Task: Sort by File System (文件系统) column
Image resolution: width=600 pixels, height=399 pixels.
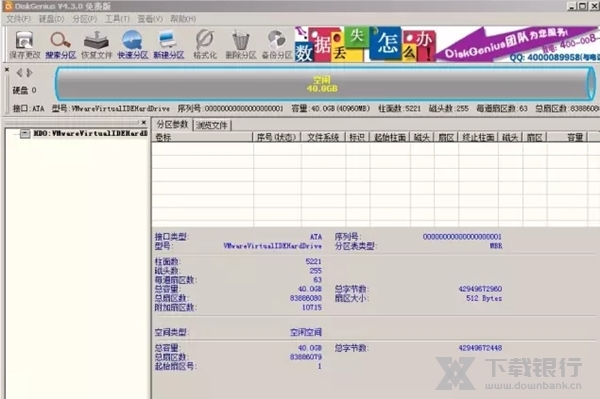Action: pyautogui.click(x=323, y=137)
